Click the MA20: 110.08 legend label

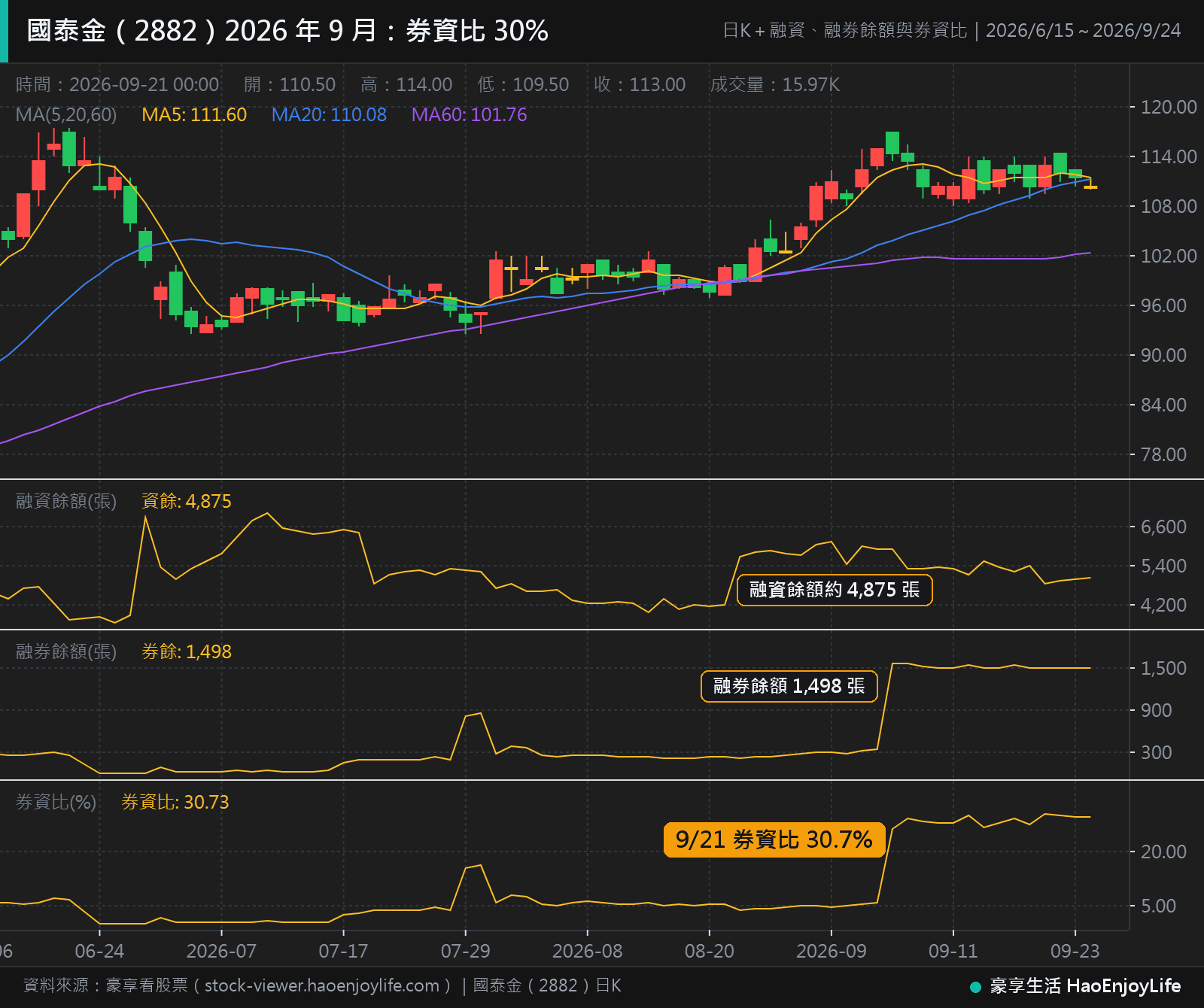329,115
